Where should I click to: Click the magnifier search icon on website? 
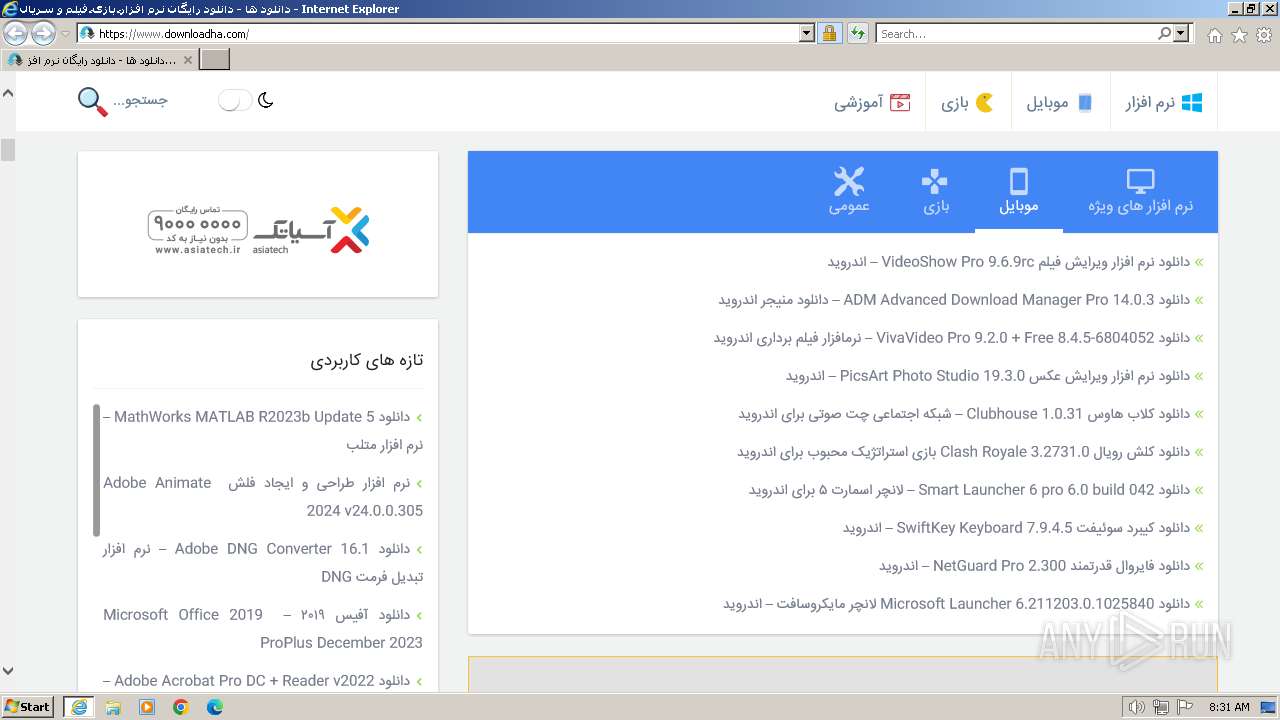(x=92, y=101)
